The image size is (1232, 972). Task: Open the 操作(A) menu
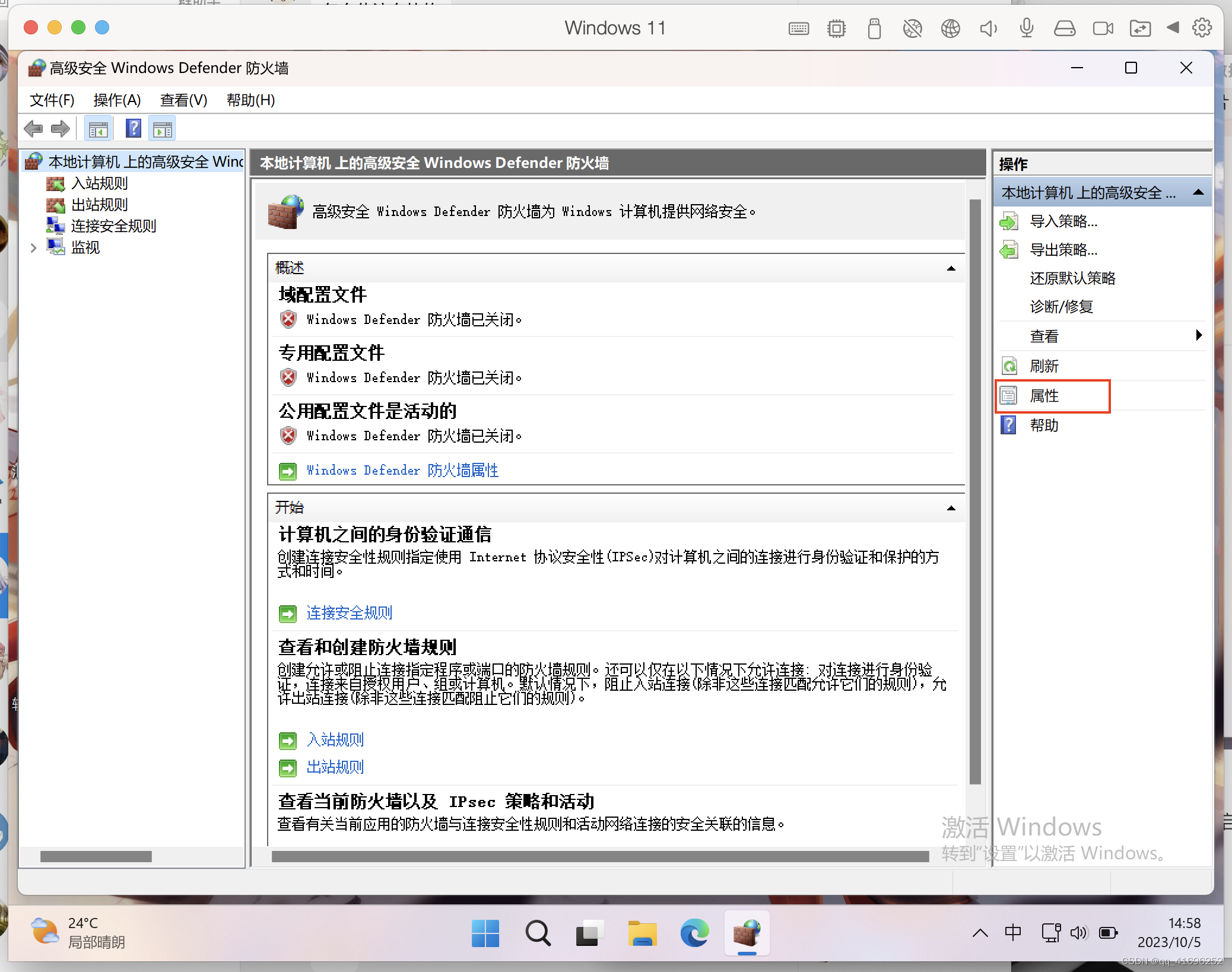[117, 100]
